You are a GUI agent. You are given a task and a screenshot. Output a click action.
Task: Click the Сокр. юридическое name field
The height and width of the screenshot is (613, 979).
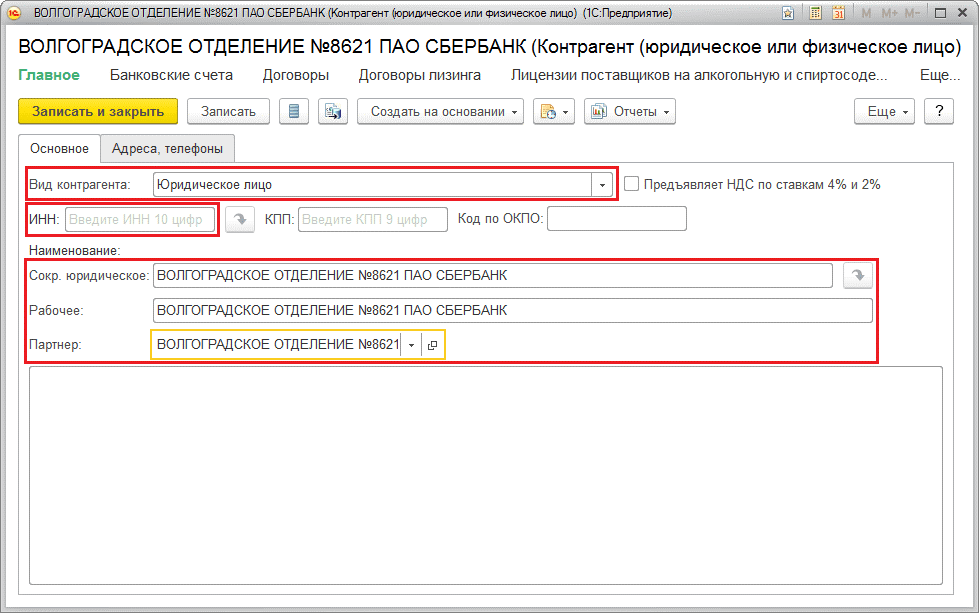(x=493, y=275)
